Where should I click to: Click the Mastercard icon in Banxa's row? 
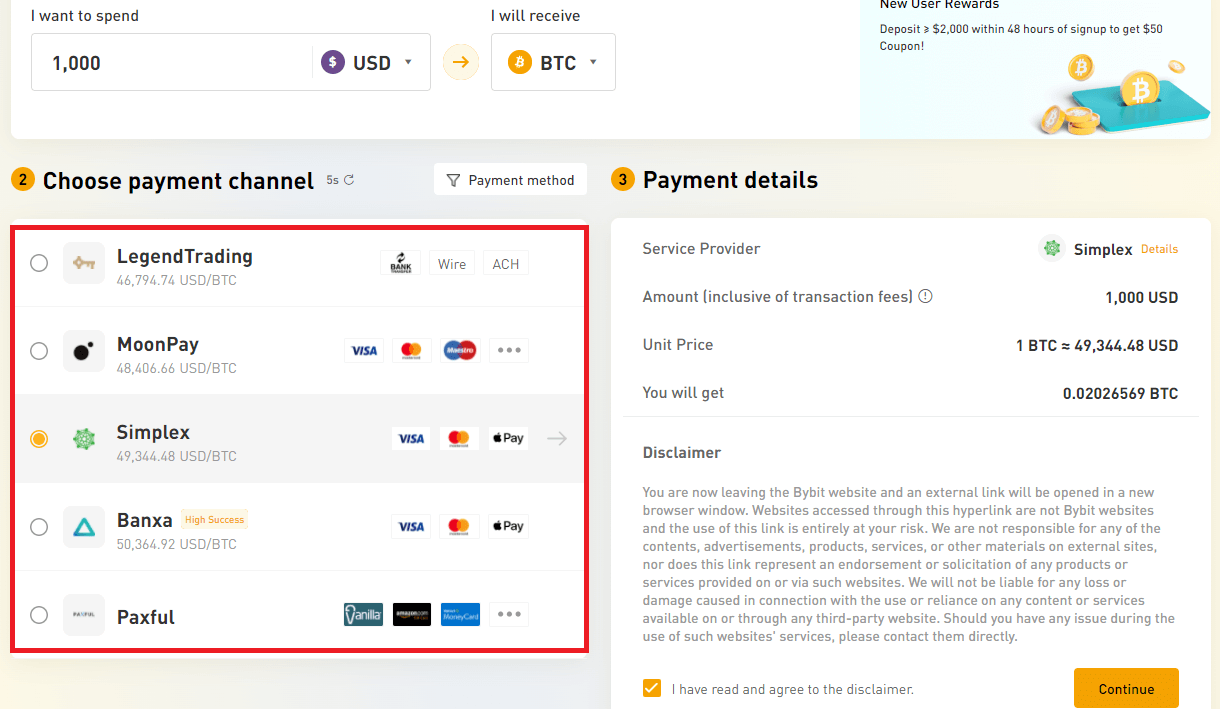pos(458,525)
